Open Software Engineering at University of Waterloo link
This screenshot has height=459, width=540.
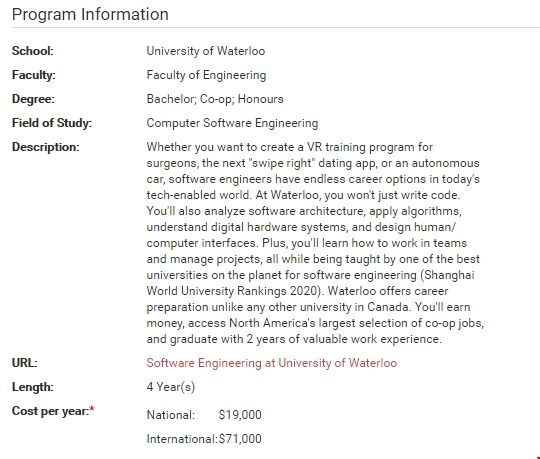pos(272,363)
